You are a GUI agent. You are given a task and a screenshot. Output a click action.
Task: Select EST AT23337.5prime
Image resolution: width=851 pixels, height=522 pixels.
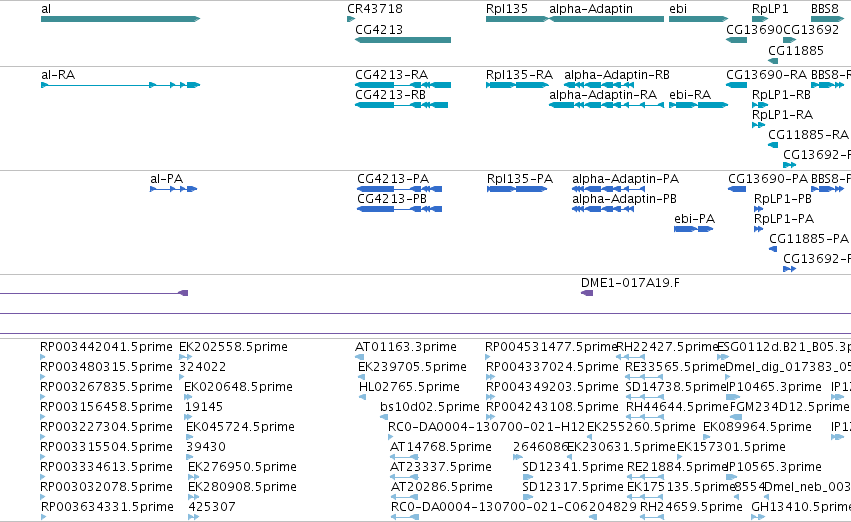coord(441,467)
